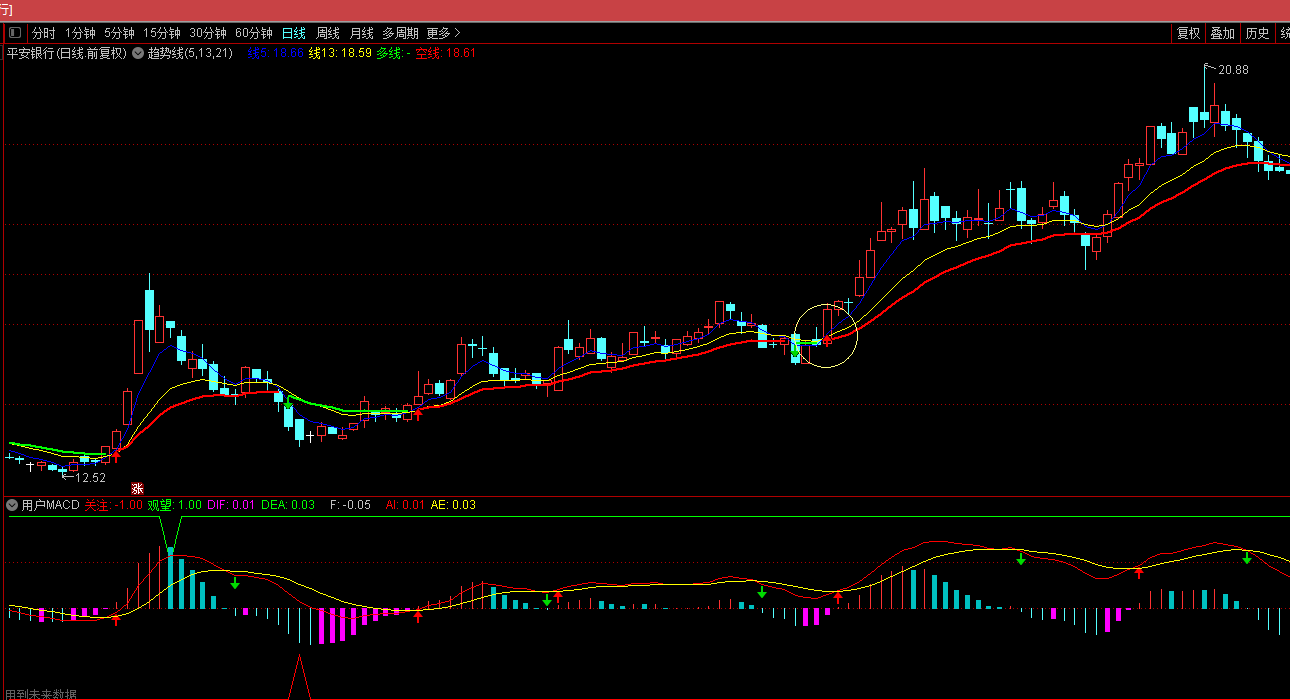
Task: Select the 60分钟 period tab
Action: 254,33
